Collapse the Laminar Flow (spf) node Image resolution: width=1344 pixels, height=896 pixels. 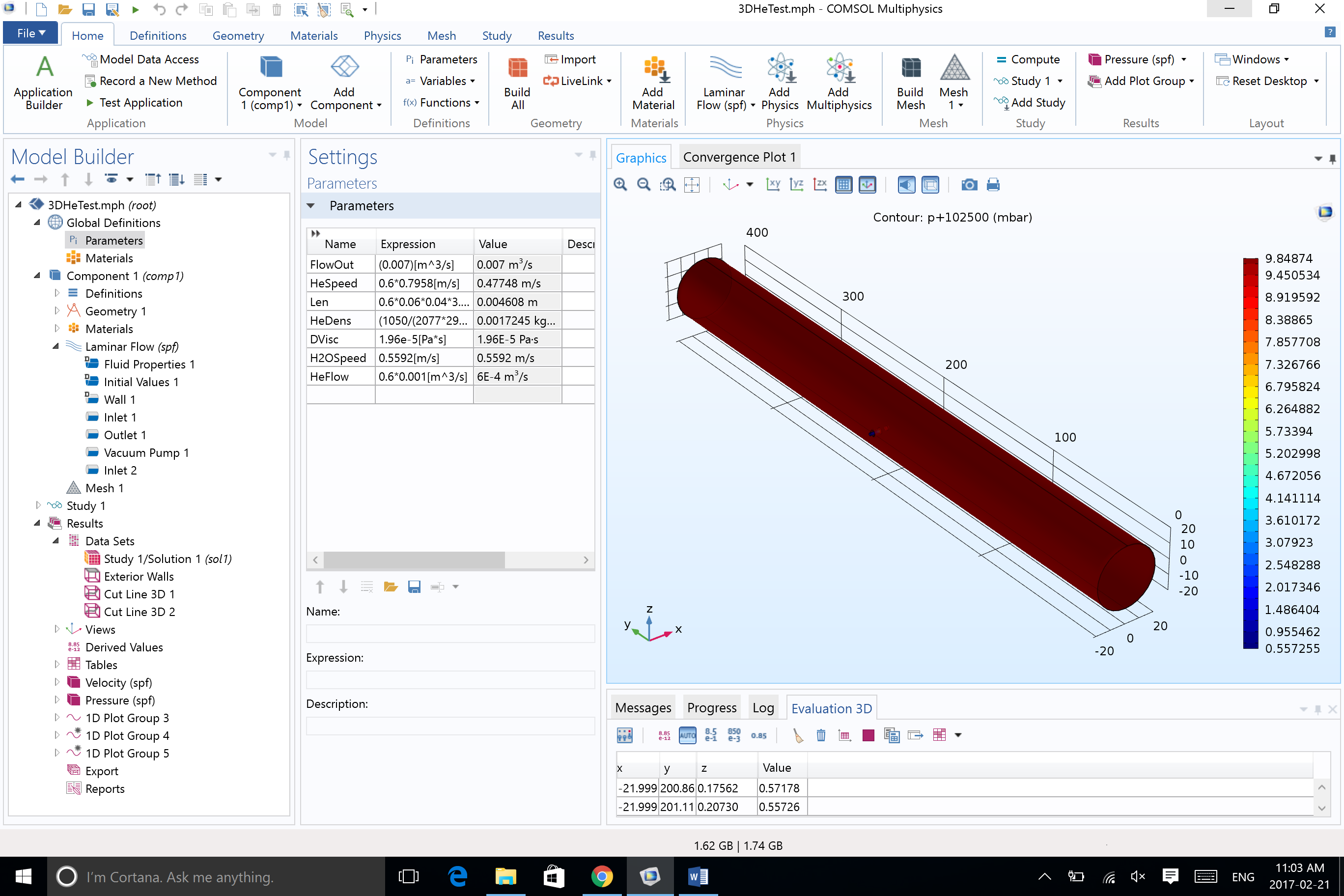[56, 346]
